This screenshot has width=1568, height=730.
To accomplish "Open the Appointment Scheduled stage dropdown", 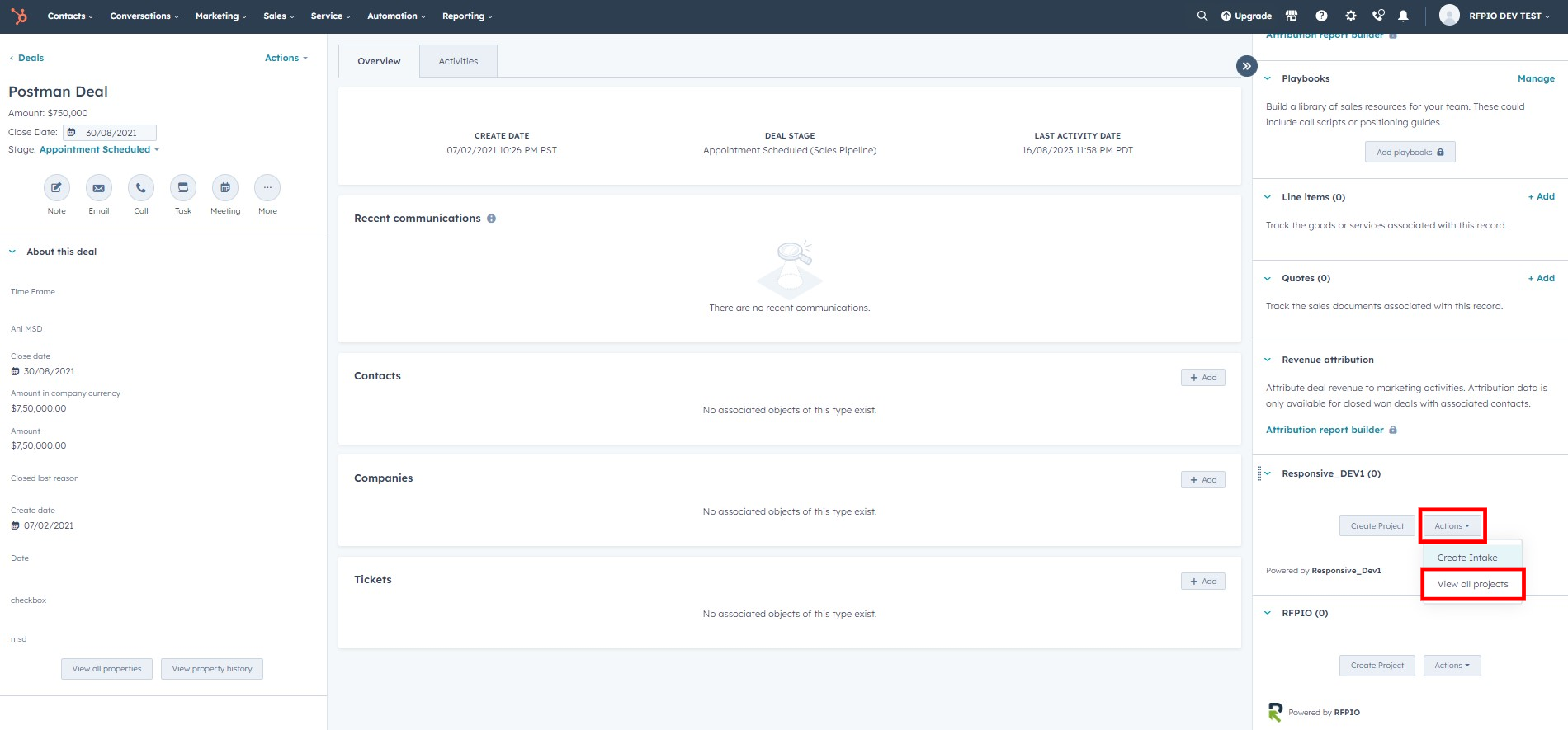I will pyautogui.click(x=99, y=149).
